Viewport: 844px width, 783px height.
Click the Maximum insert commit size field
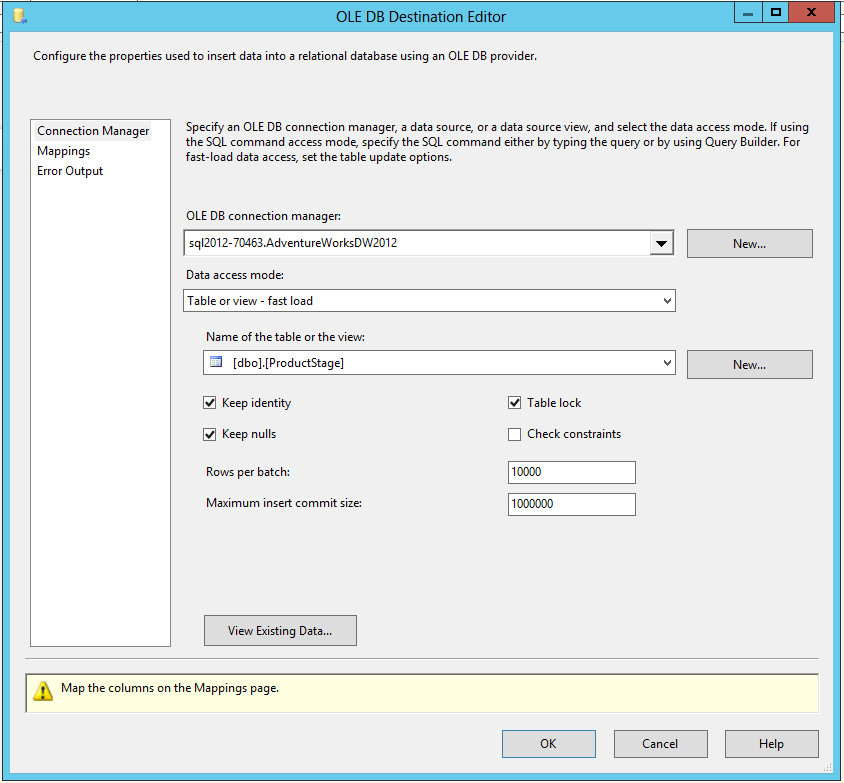572,504
